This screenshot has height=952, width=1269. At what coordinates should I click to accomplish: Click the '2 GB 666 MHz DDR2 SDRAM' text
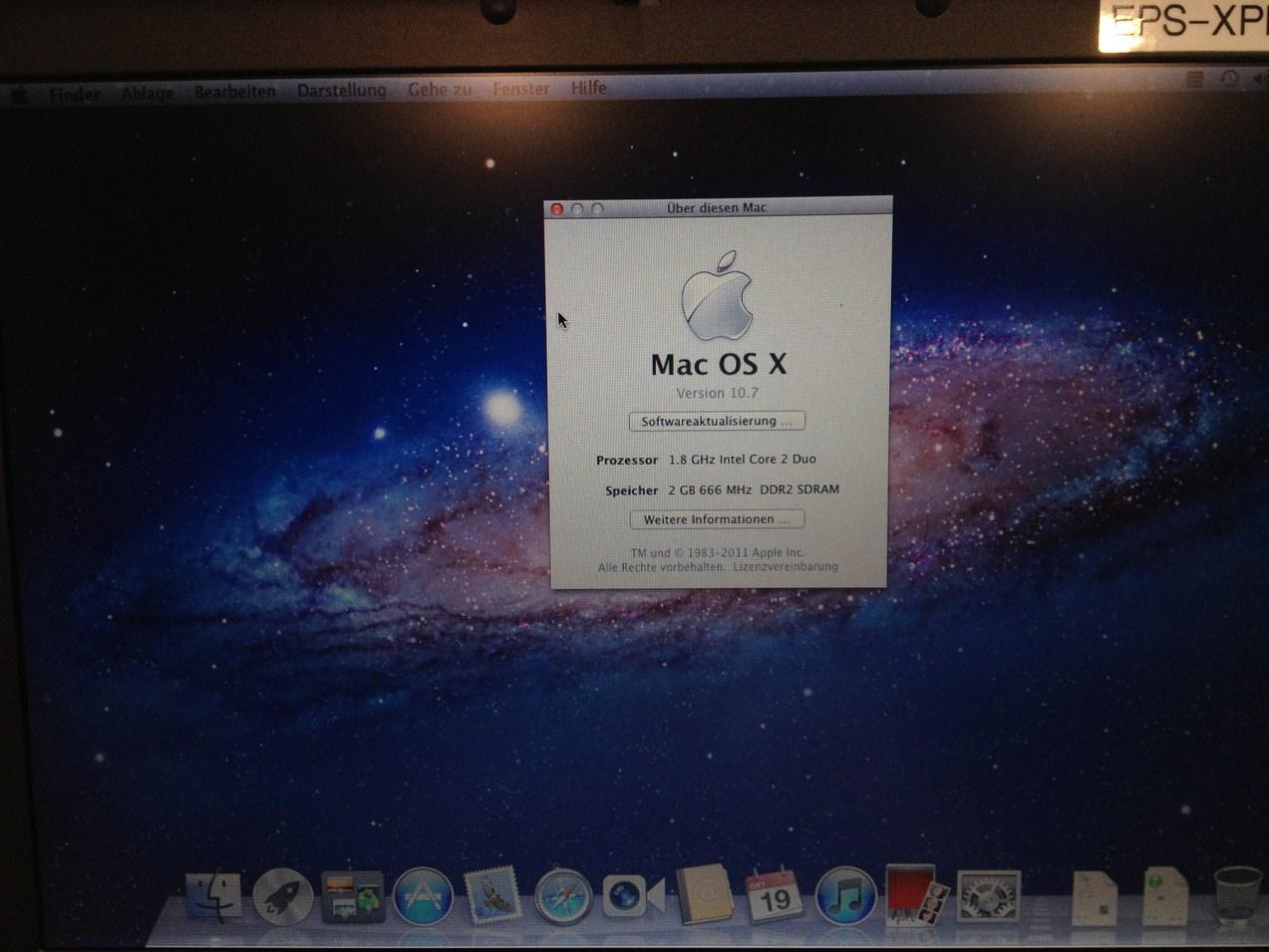click(x=754, y=489)
